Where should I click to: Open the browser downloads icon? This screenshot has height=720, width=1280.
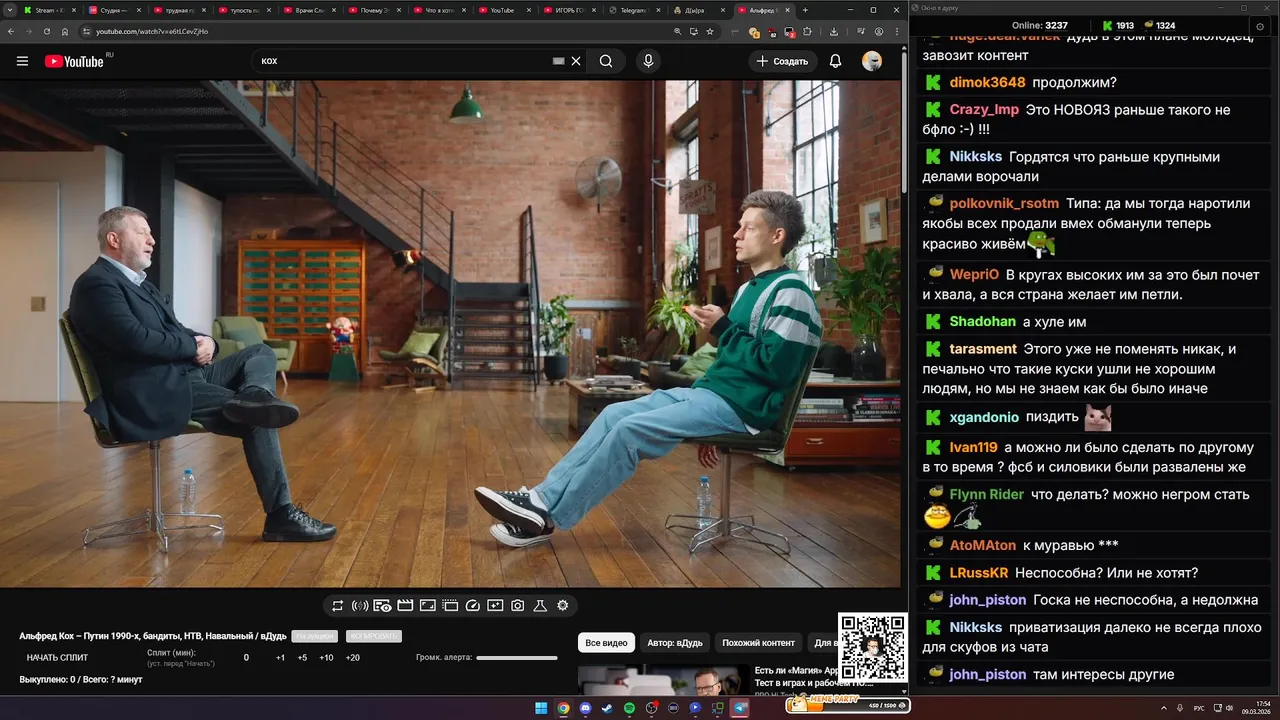tap(834, 31)
